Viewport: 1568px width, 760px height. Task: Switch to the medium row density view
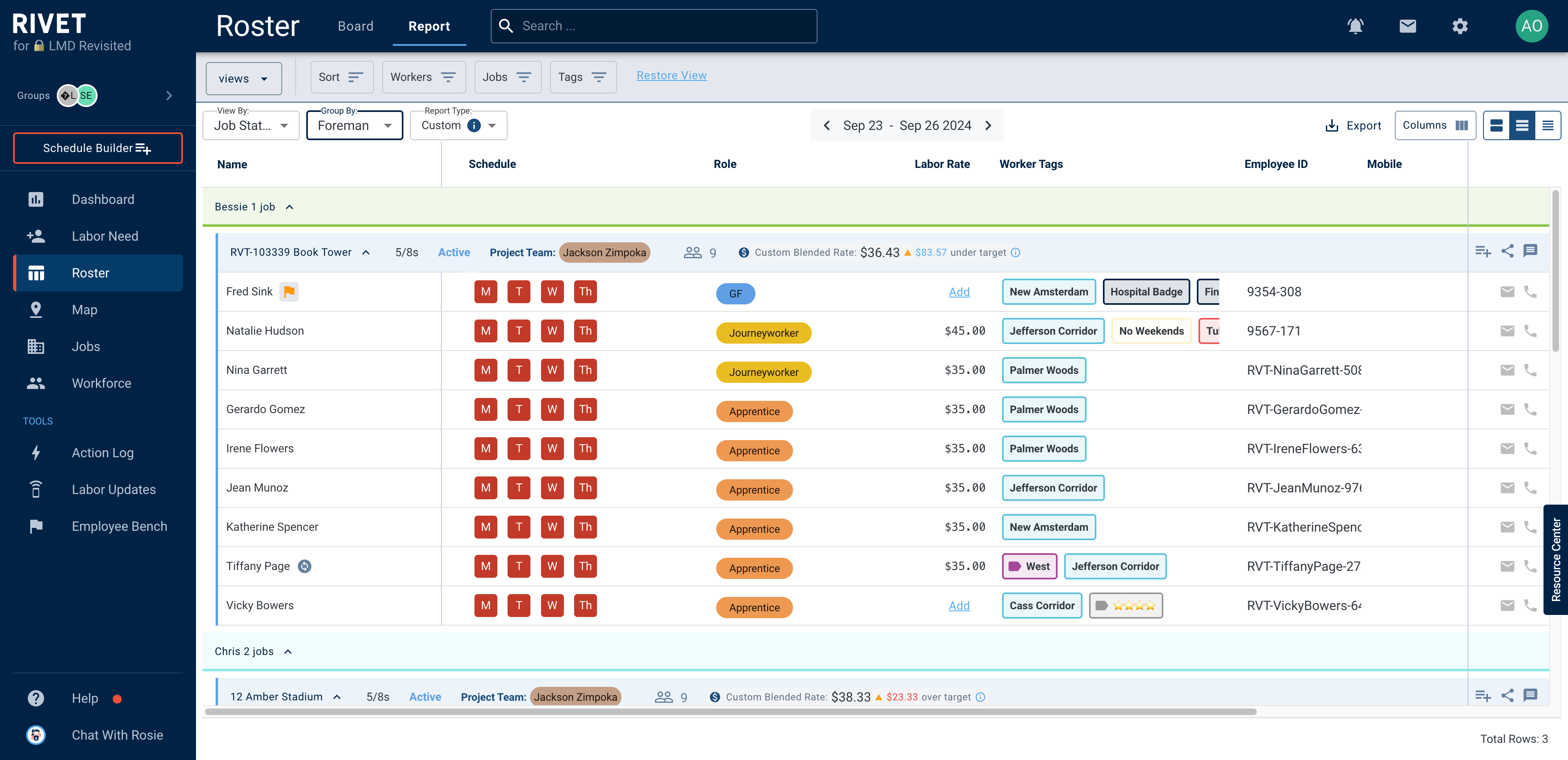click(1522, 125)
